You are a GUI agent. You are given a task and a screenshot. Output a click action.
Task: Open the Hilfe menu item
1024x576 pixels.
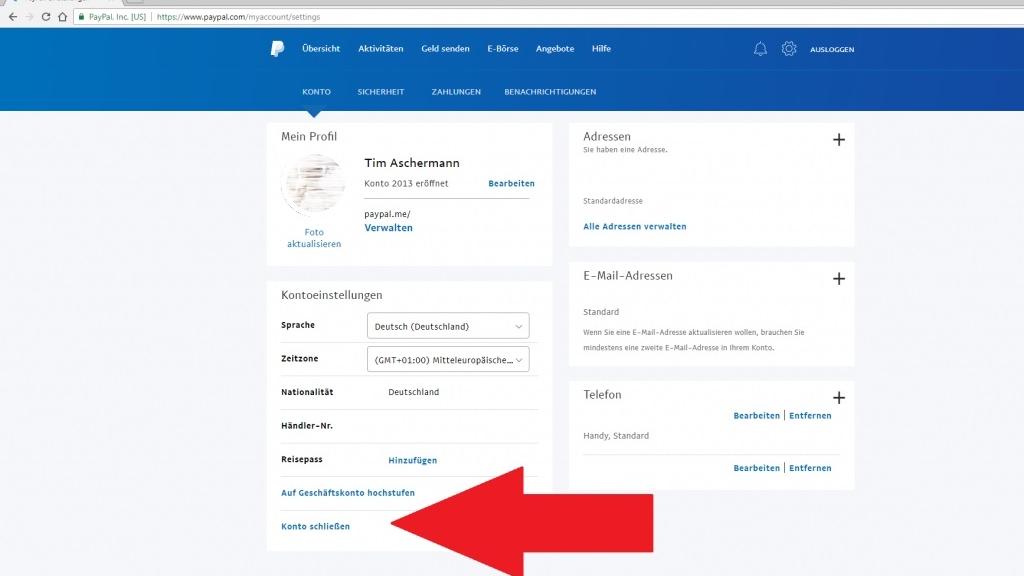[601, 48]
